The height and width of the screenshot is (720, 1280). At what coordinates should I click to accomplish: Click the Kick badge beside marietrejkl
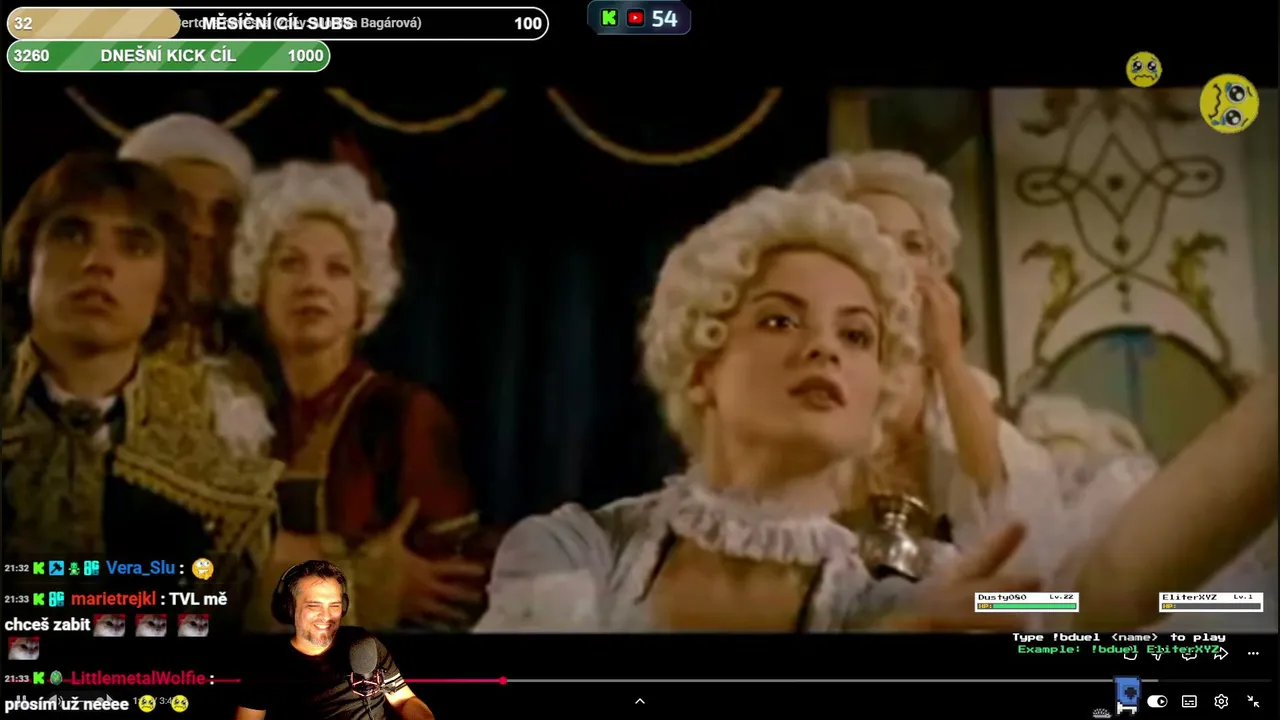point(39,599)
